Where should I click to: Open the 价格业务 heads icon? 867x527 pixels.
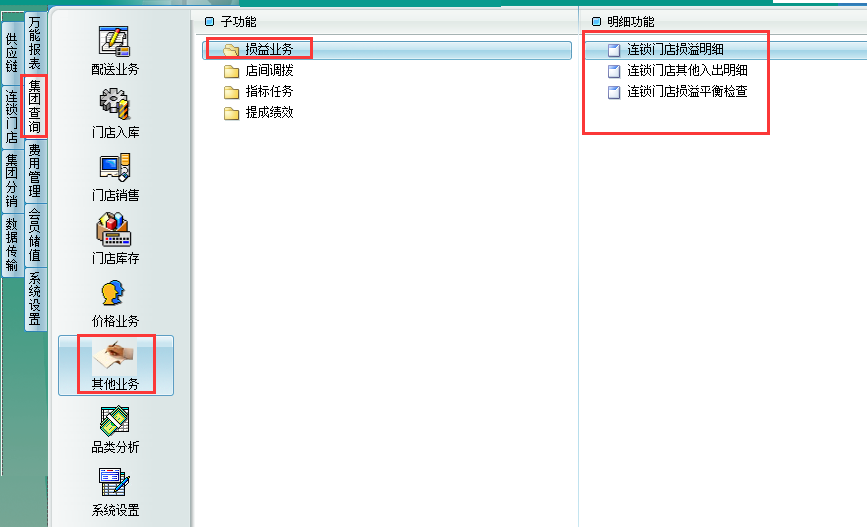pyautogui.click(x=113, y=293)
